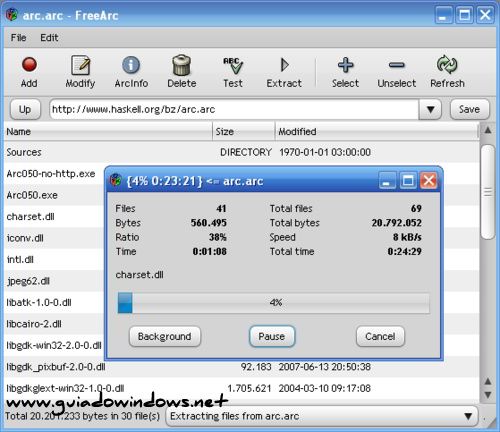500x432 pixels.
Task: Sort file list by Size column
Action: coord(243,132)
